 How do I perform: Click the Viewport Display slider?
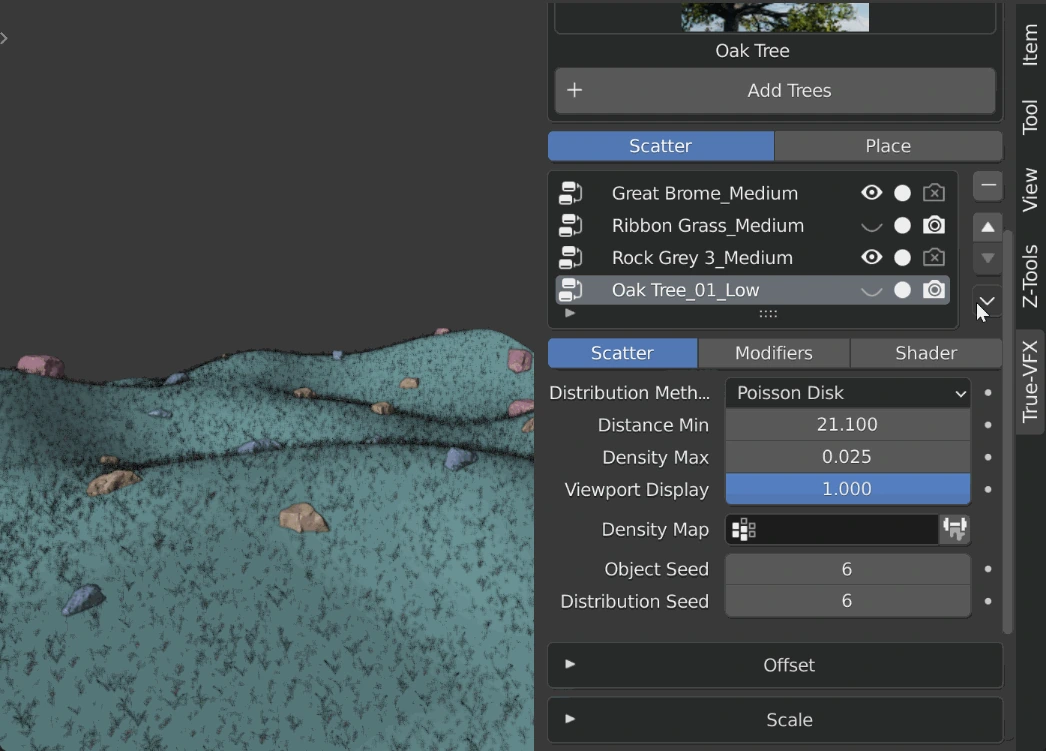tap(847, 489)
